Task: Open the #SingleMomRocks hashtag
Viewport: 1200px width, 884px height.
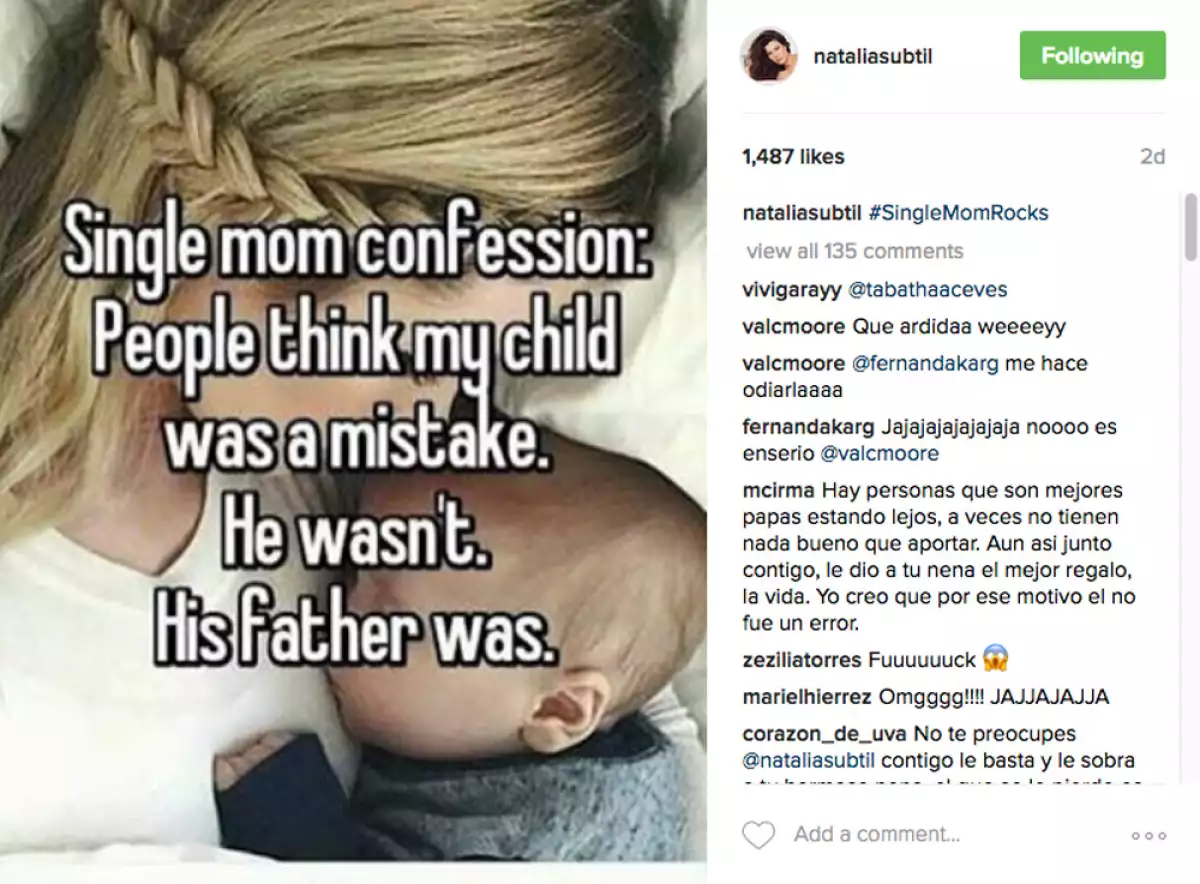Action: [958, 213]
